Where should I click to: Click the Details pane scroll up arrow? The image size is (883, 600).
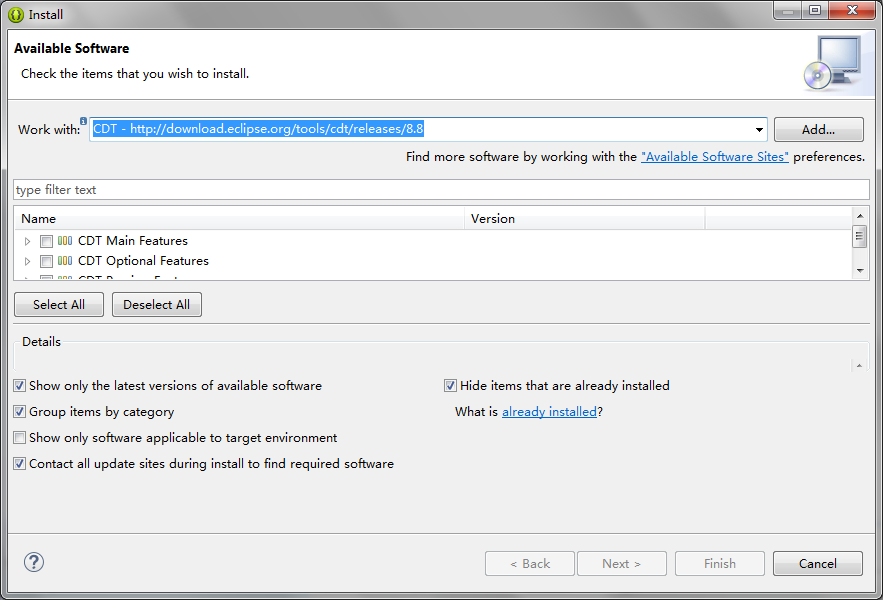[x=859, y=366]
